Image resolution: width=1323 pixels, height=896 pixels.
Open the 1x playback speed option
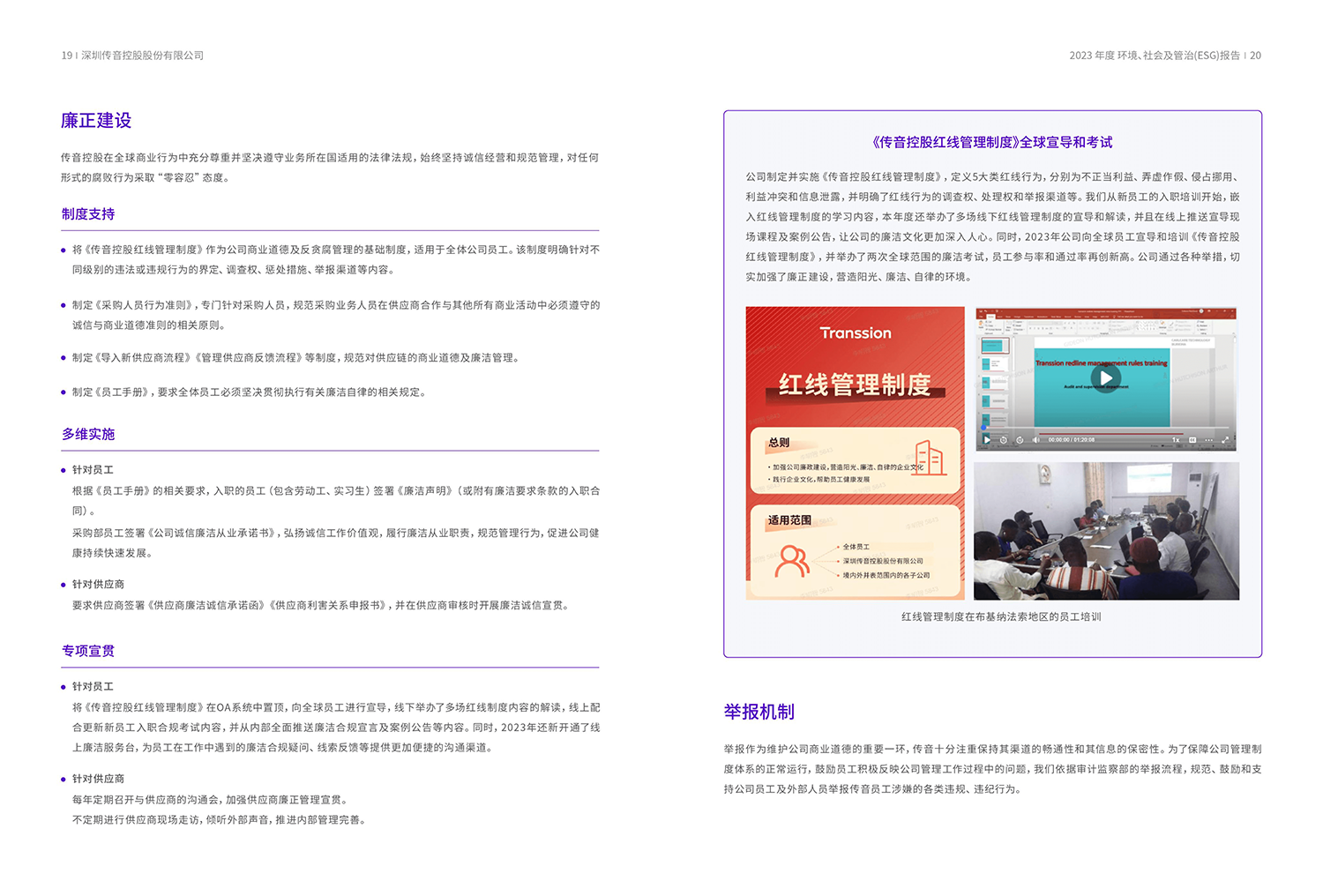(x=1176, y=440)
